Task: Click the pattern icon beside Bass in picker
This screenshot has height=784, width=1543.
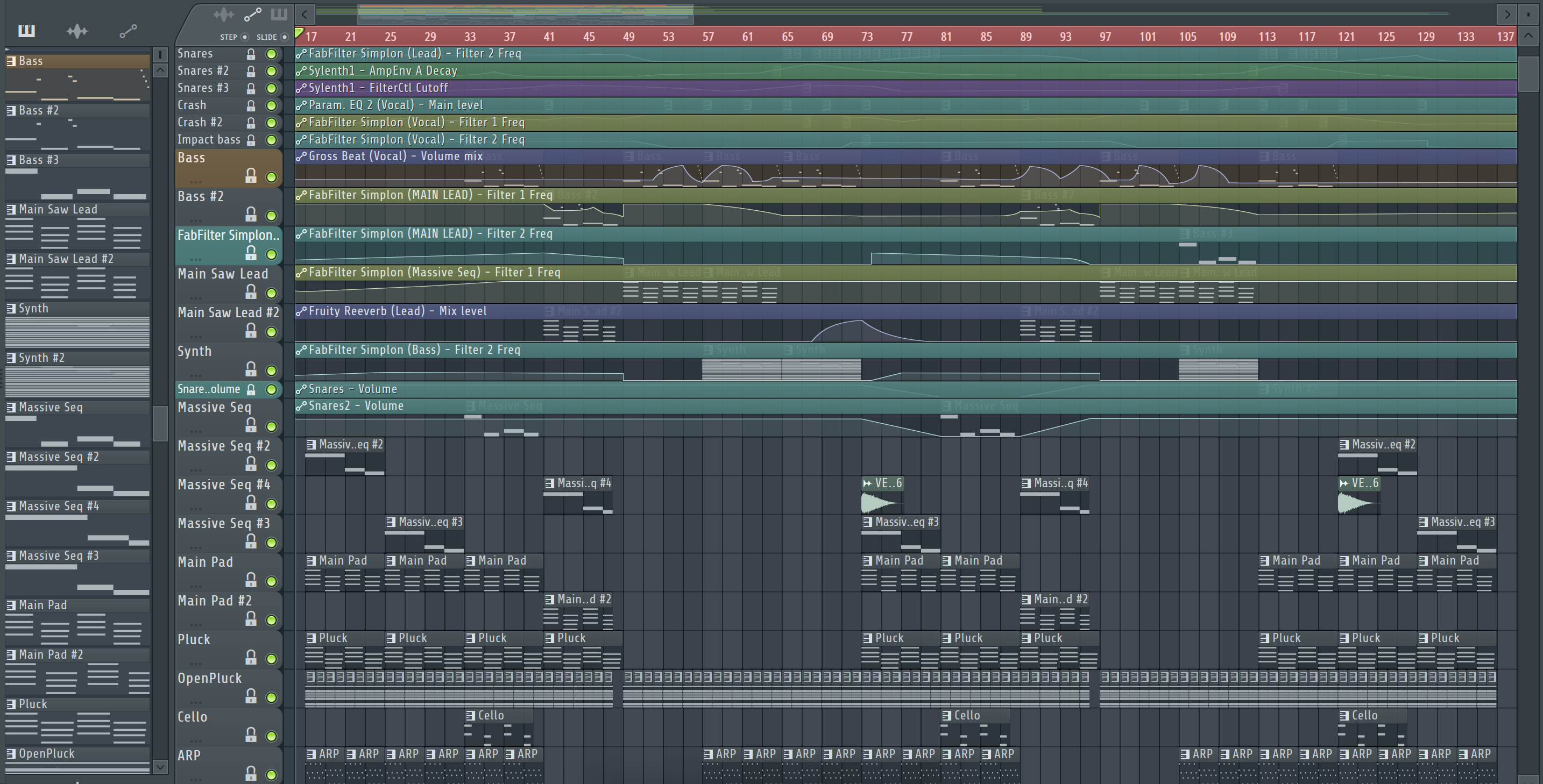Action: (11, 61)
